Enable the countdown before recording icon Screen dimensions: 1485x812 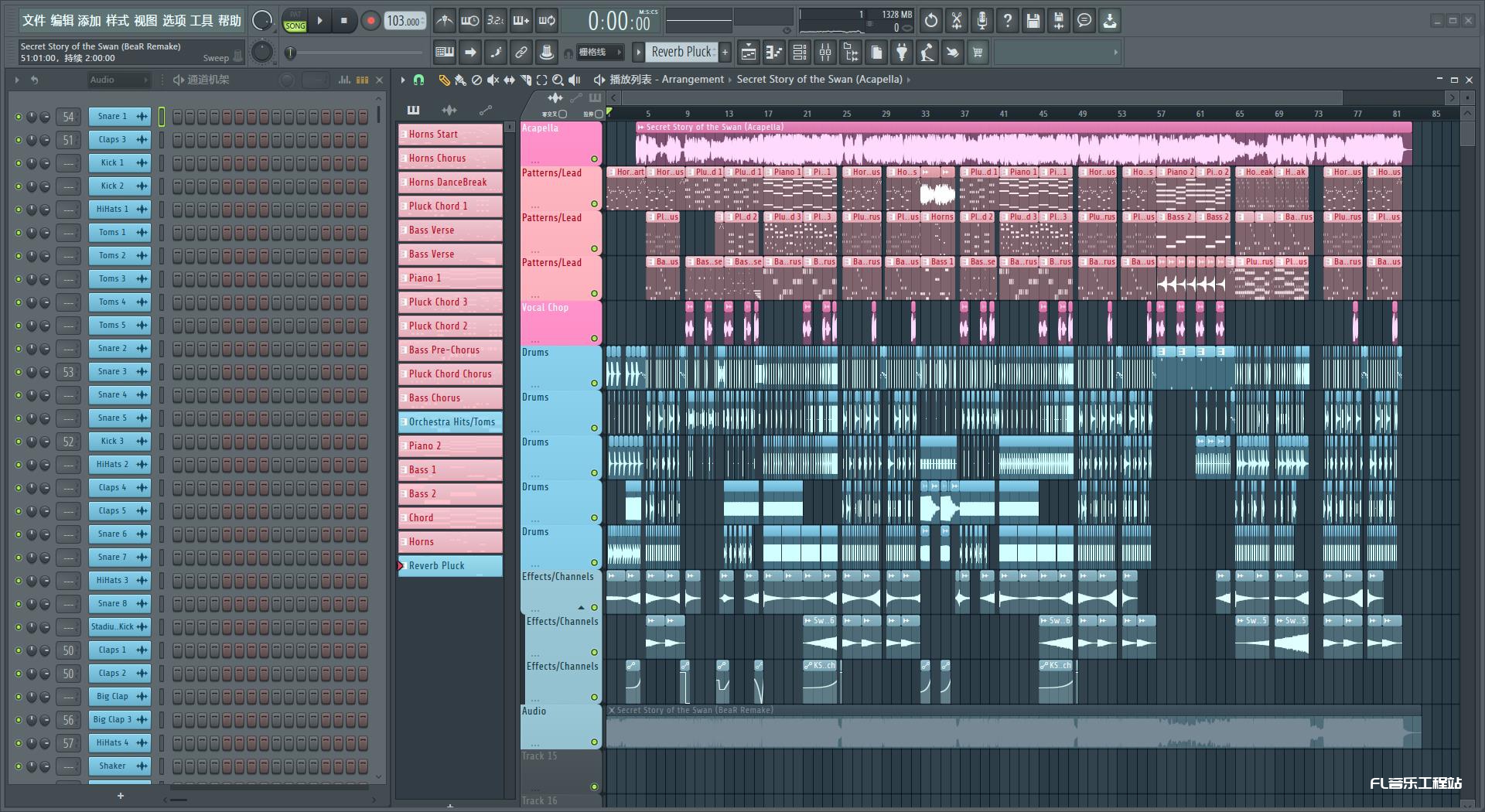[496, 21]
